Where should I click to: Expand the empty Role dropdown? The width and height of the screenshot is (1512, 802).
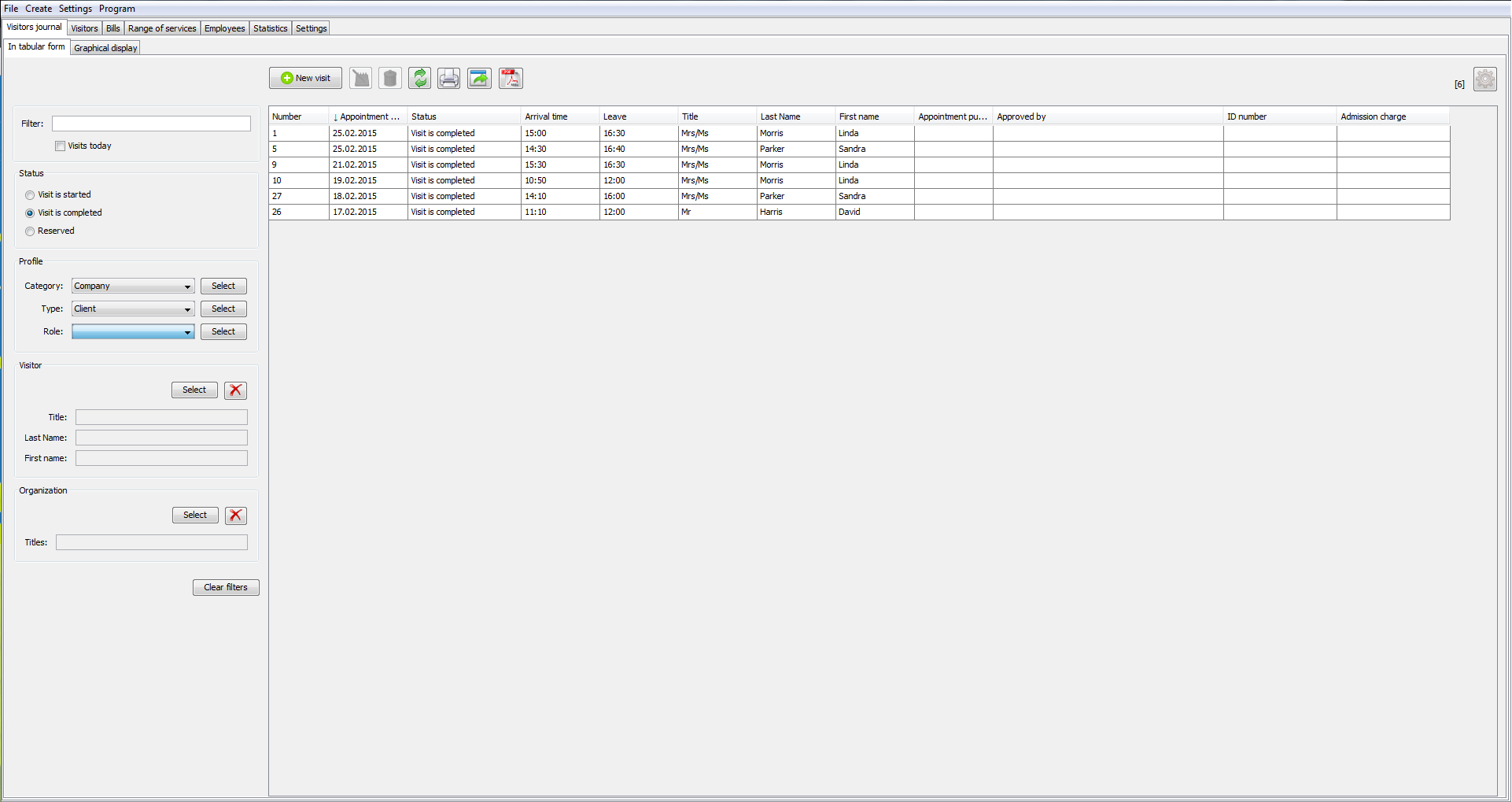(x=133, y=332)
